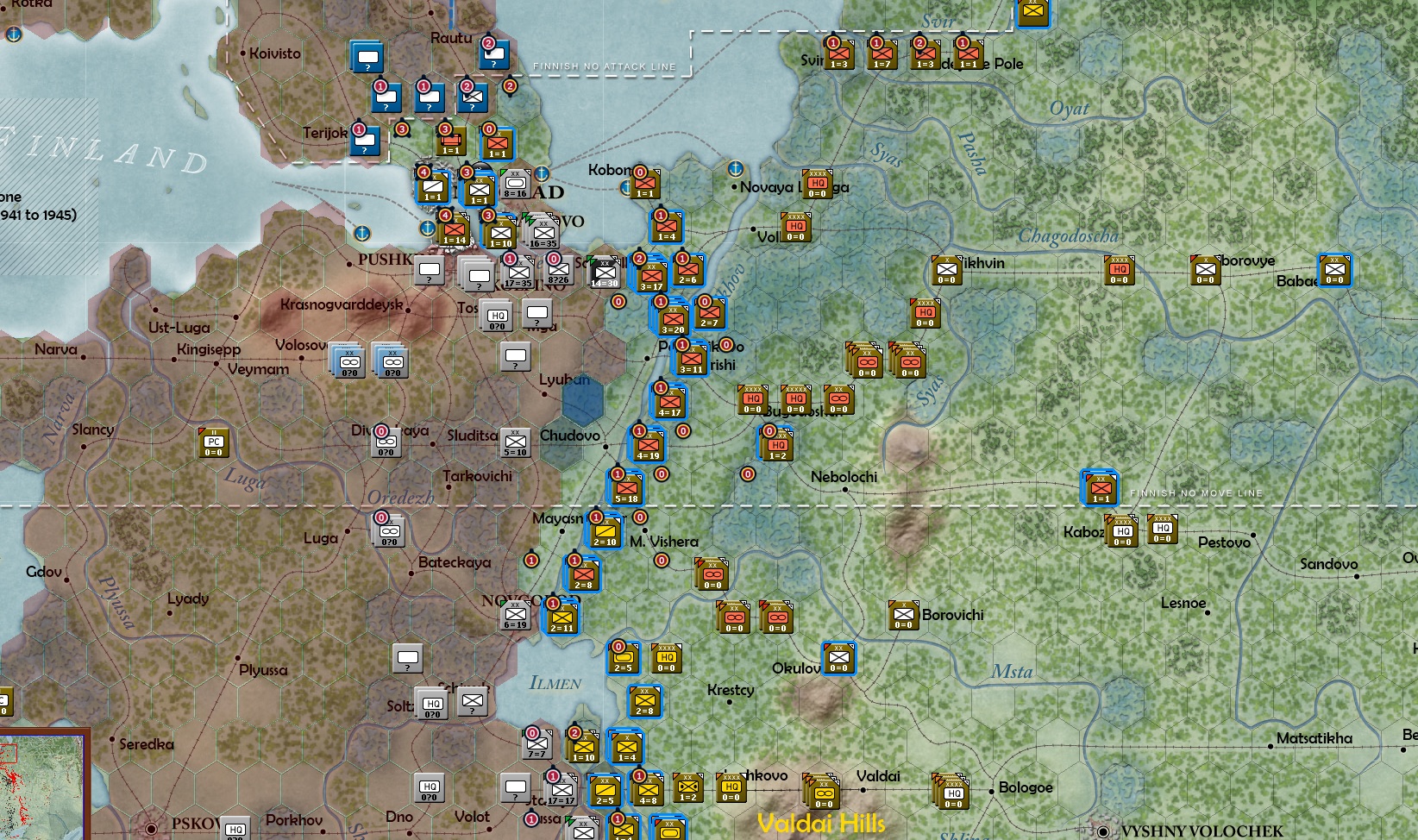Click the Gdov town label
Screen dimensions: 1418x840
click(43, 572)
